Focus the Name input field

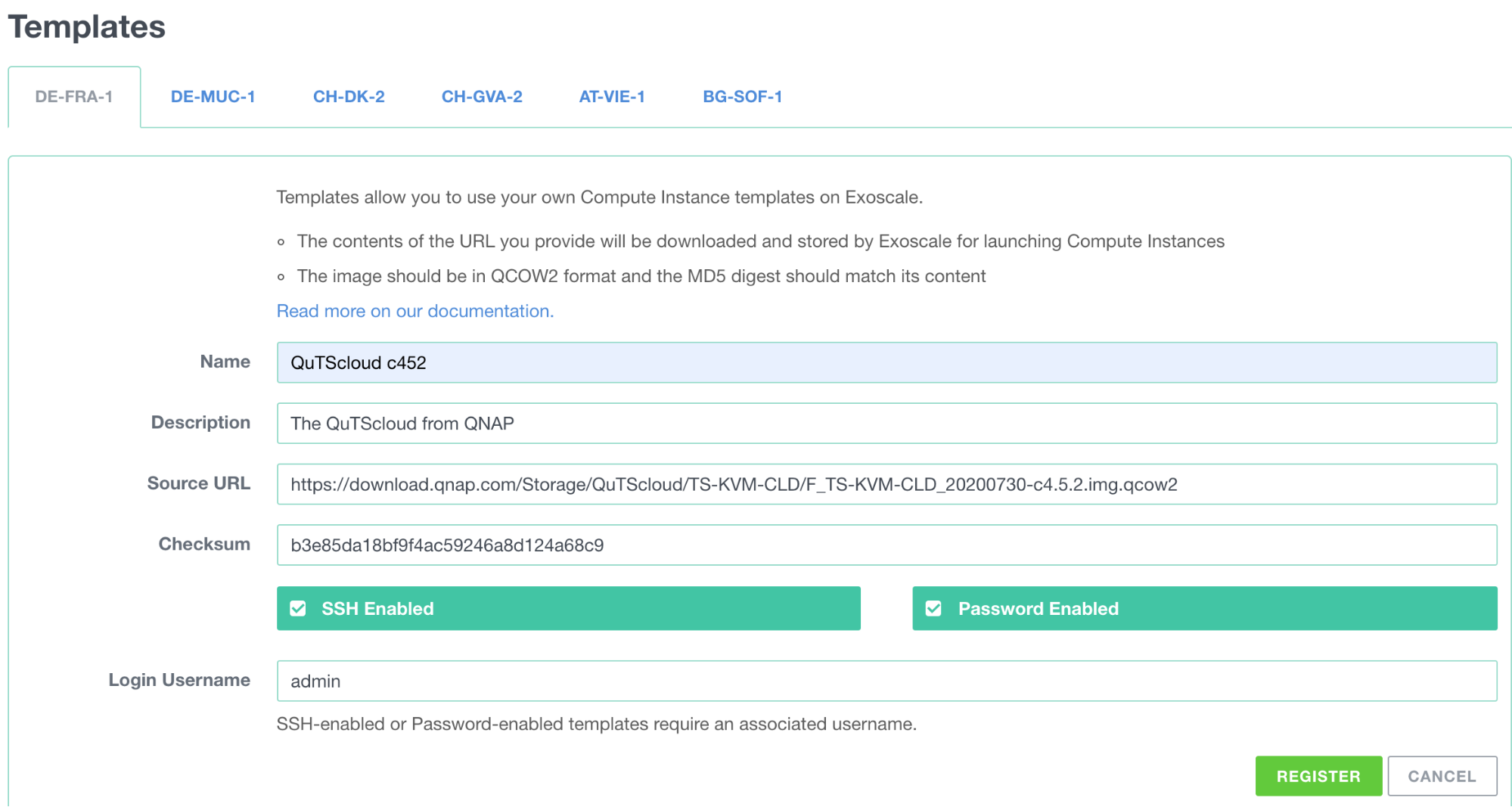(886, 363)
